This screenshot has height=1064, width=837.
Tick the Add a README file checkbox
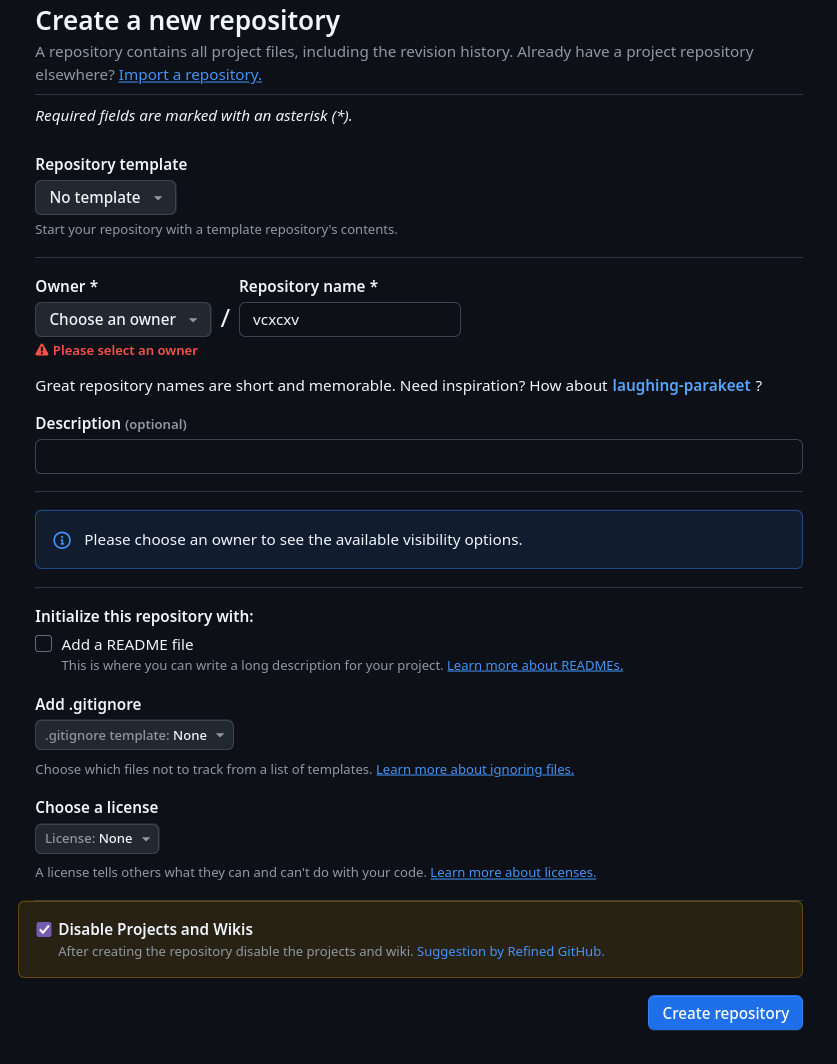pyautogui.click(x=44, y=644)
